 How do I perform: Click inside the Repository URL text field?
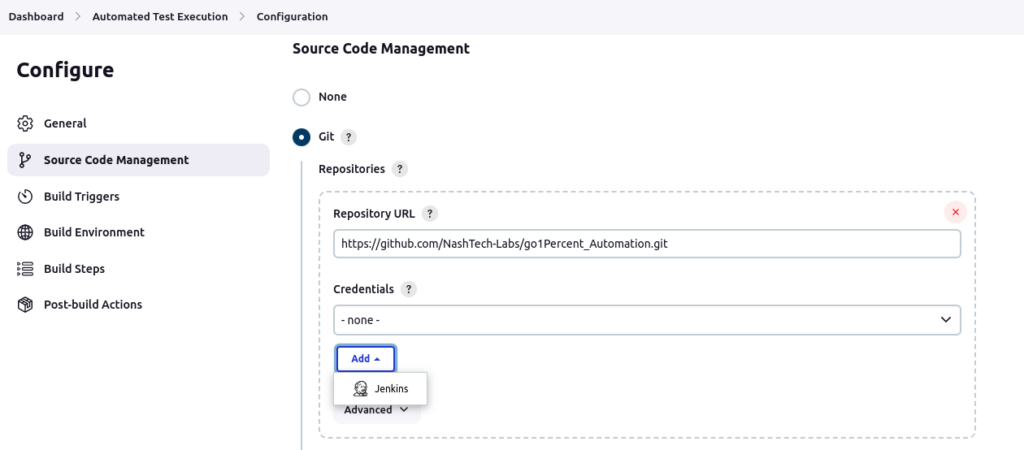point(646,244)
